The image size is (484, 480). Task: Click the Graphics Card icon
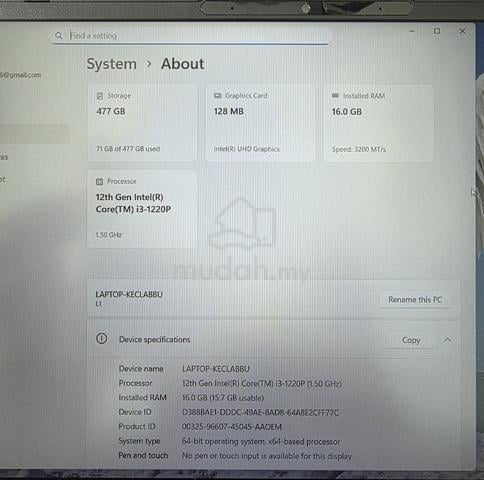(217, 95)
